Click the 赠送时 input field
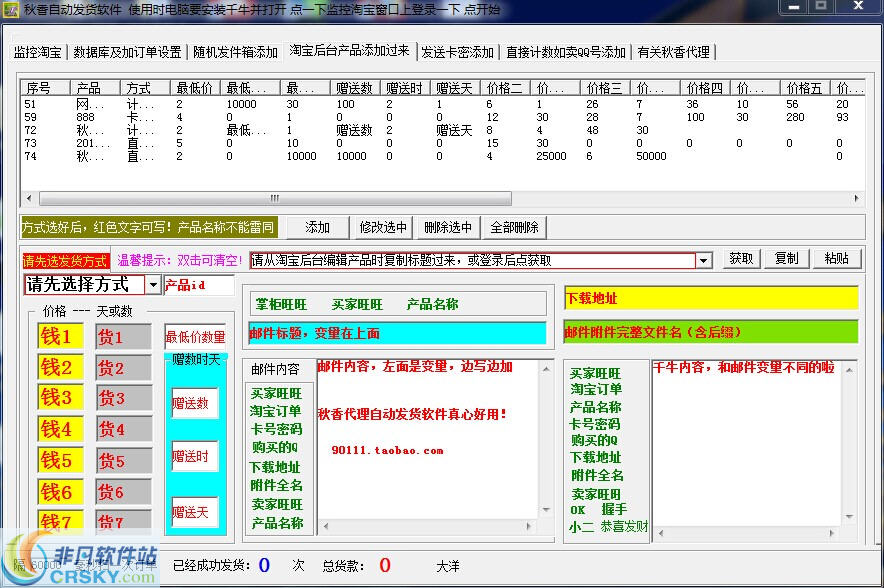 coord(195,456)
